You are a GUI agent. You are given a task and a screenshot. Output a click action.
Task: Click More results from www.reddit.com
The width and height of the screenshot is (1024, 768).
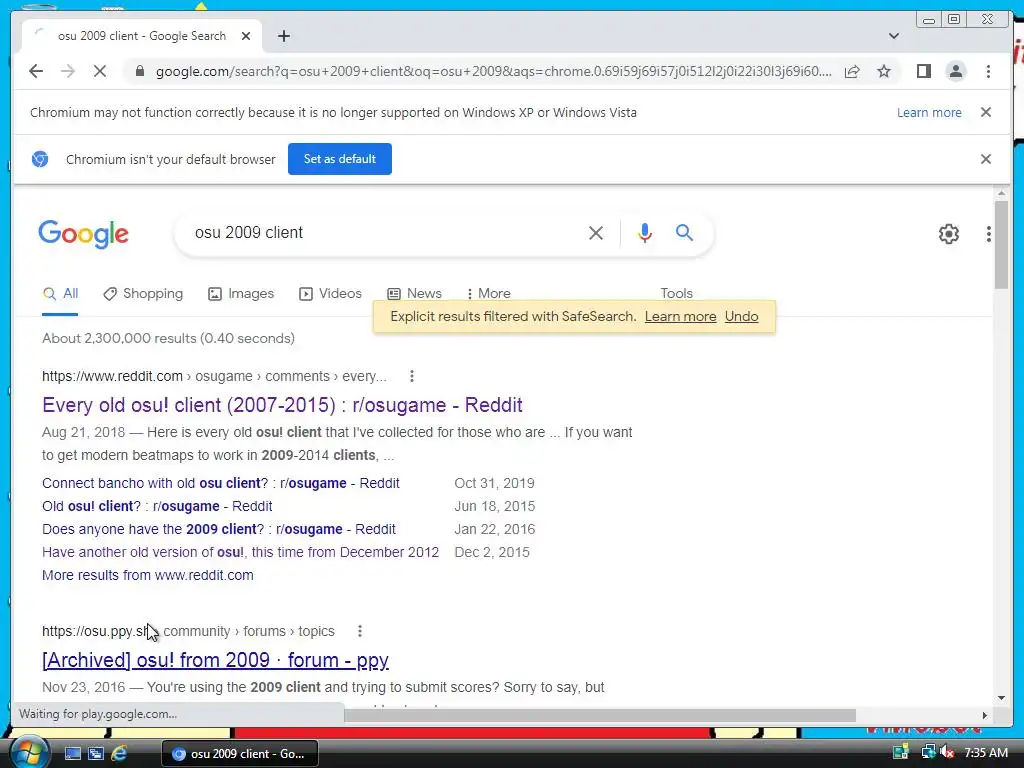point(148,575)
